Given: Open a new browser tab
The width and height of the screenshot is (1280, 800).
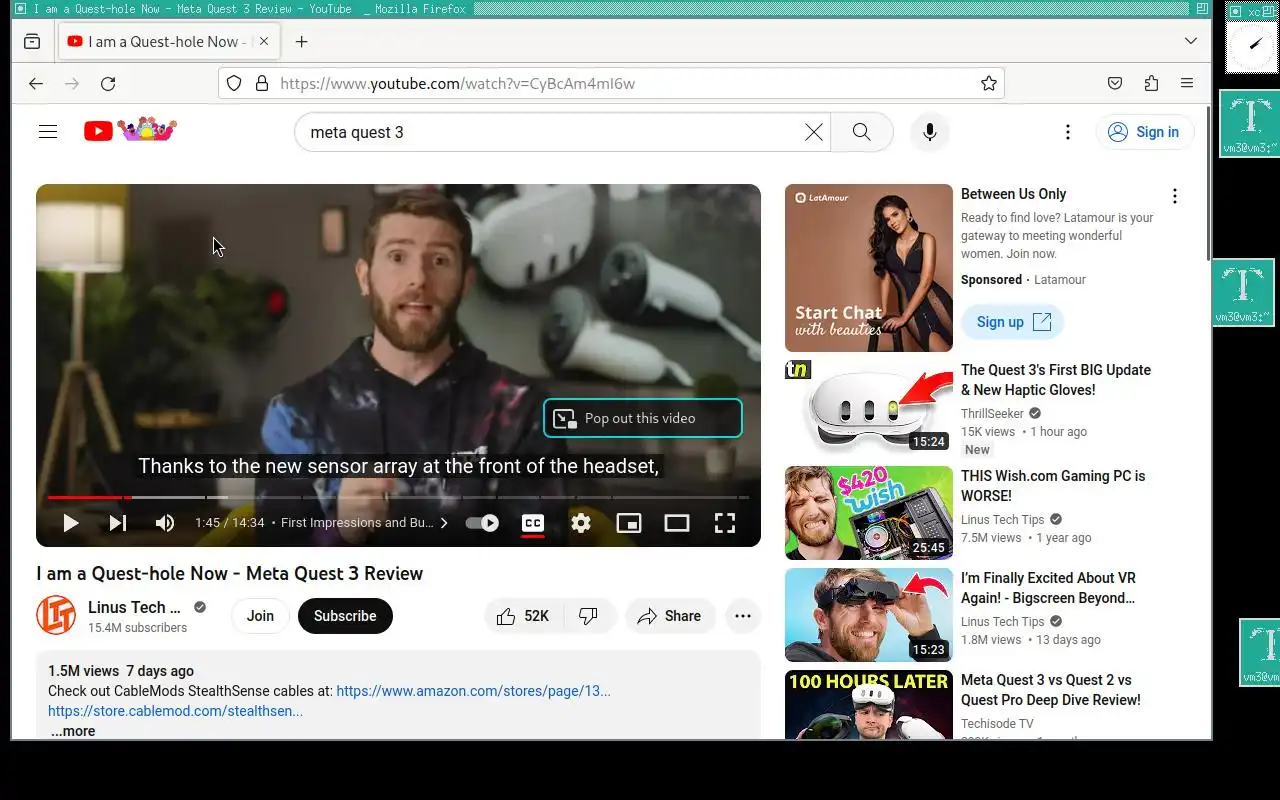Looking at the screenshot, I should click(x=301, y=41).
